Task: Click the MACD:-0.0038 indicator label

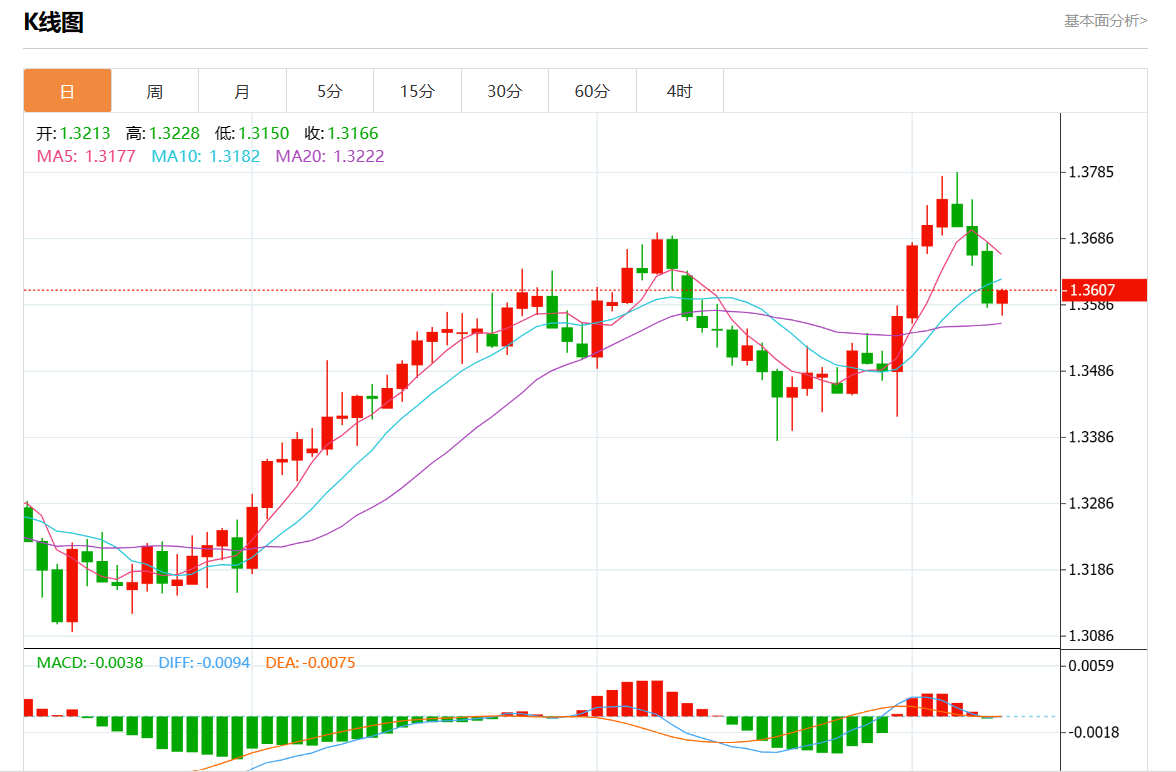Action: 90,663
